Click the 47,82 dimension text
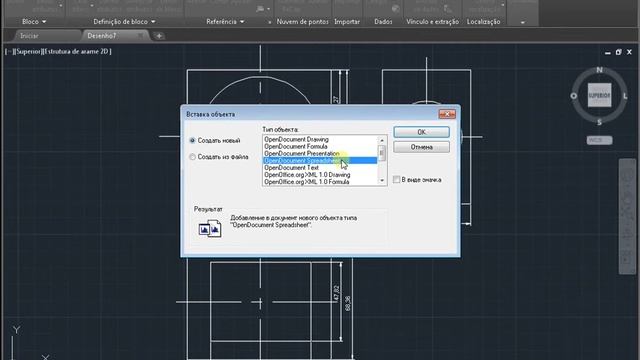 click(x=336, y=293)
